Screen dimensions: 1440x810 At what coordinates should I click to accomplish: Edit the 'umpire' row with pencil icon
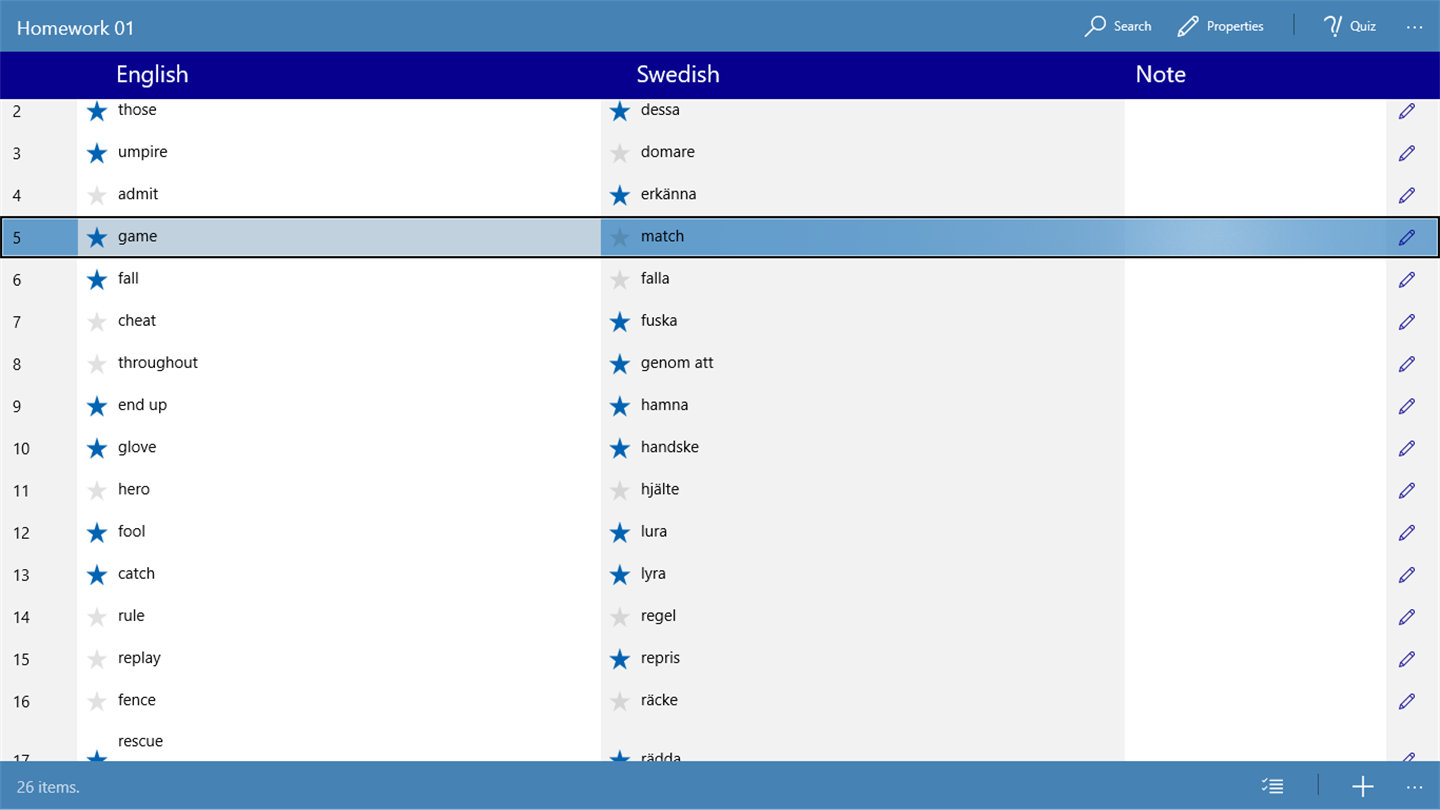[1407, 153]
